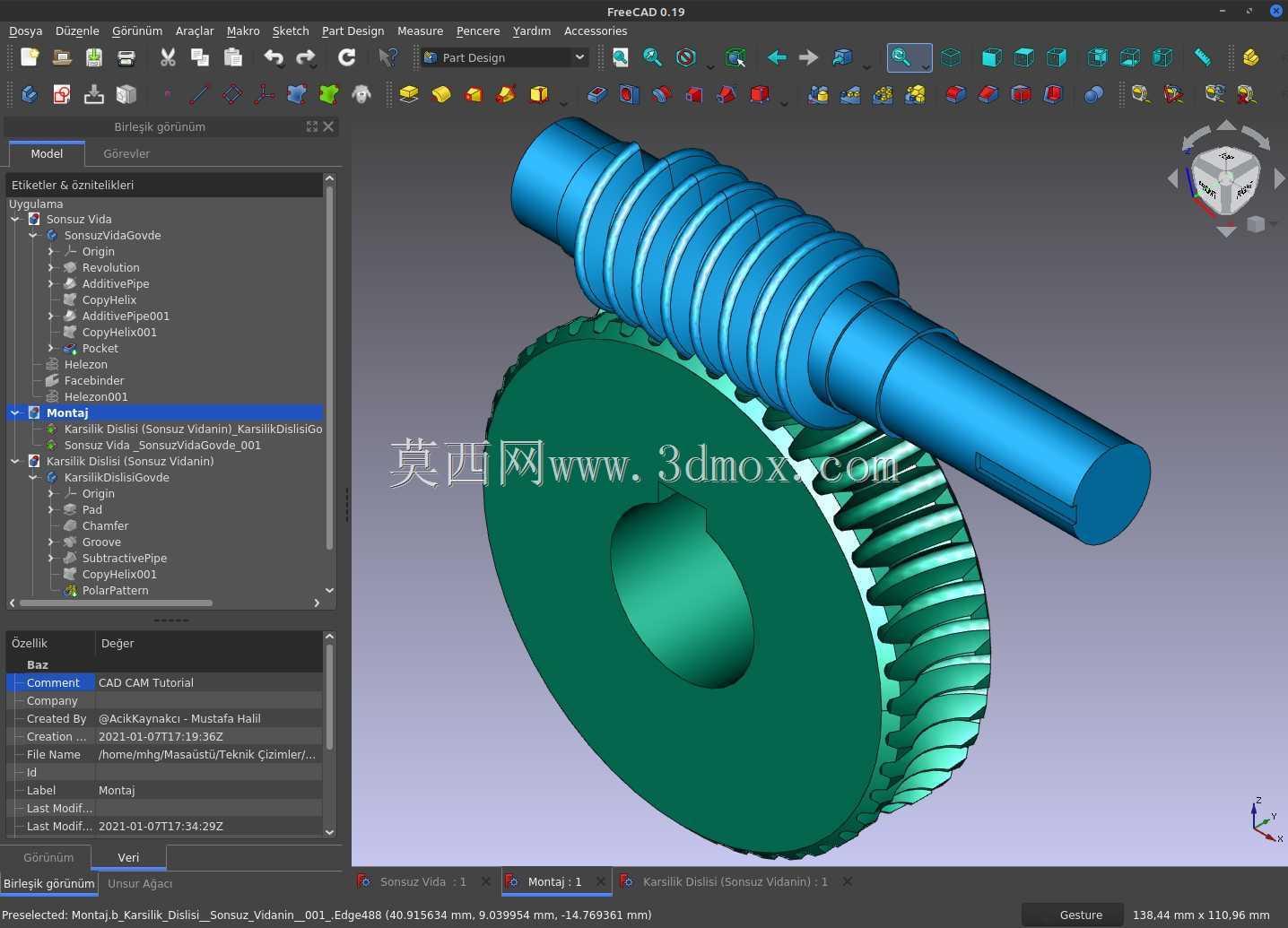Create datum line tool icon
This screenshot has height=928, width=1288.
coord(200,94)
